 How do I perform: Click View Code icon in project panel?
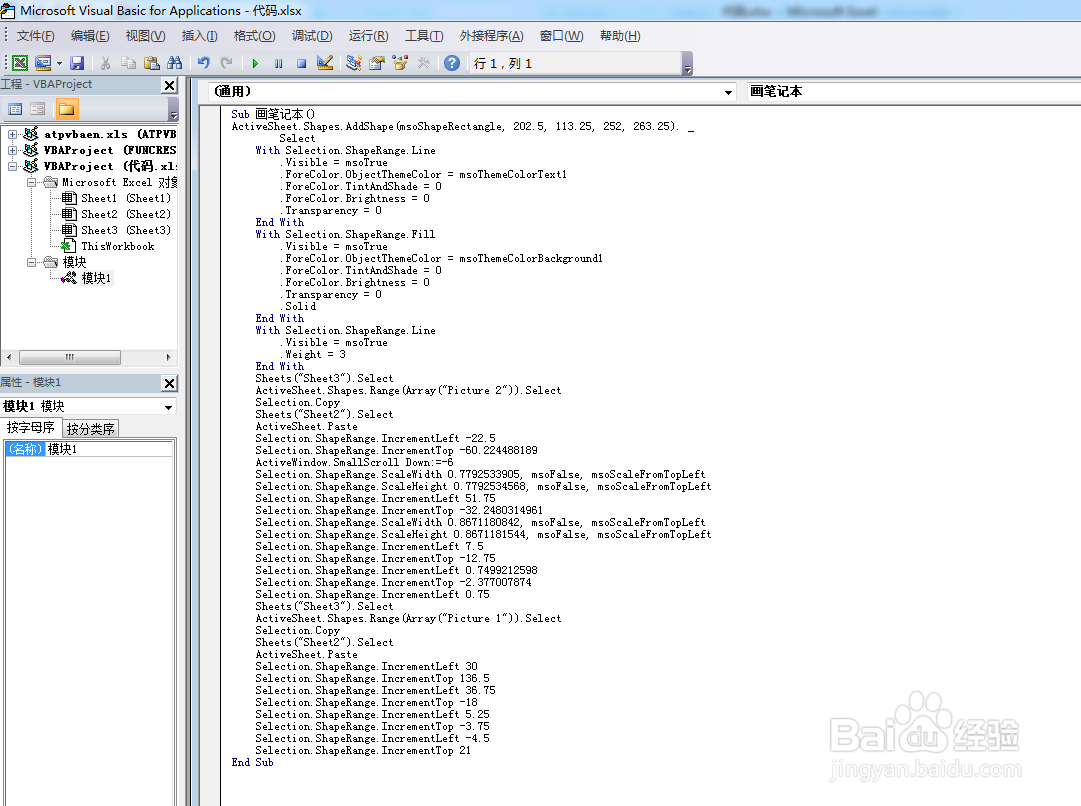(x=15, y=109)
